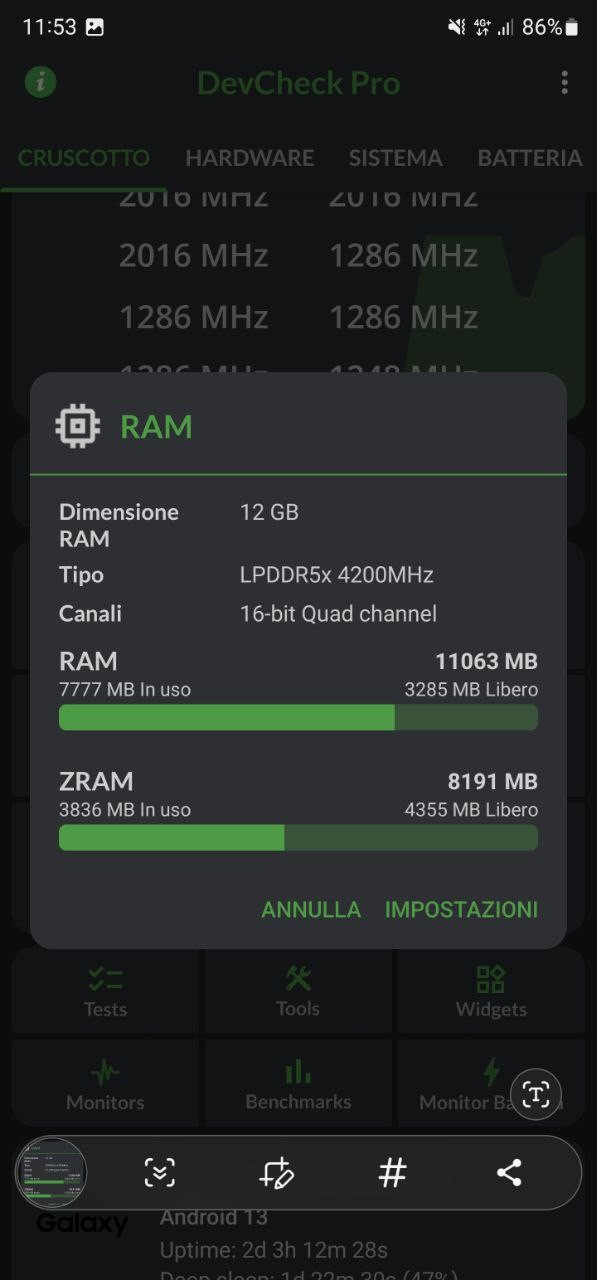This screenshot has height=1280, width=597.
Task: Open the three-dot overflow menu
Action: [565, 82]
